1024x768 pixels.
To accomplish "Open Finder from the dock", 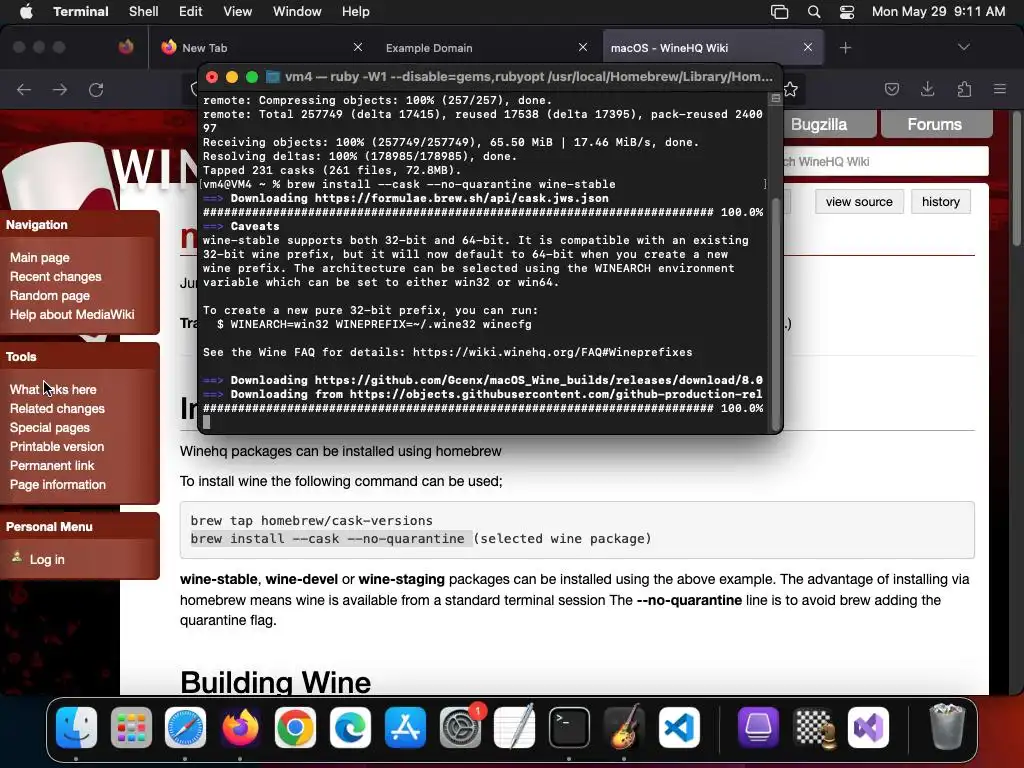I will [76, 727].
